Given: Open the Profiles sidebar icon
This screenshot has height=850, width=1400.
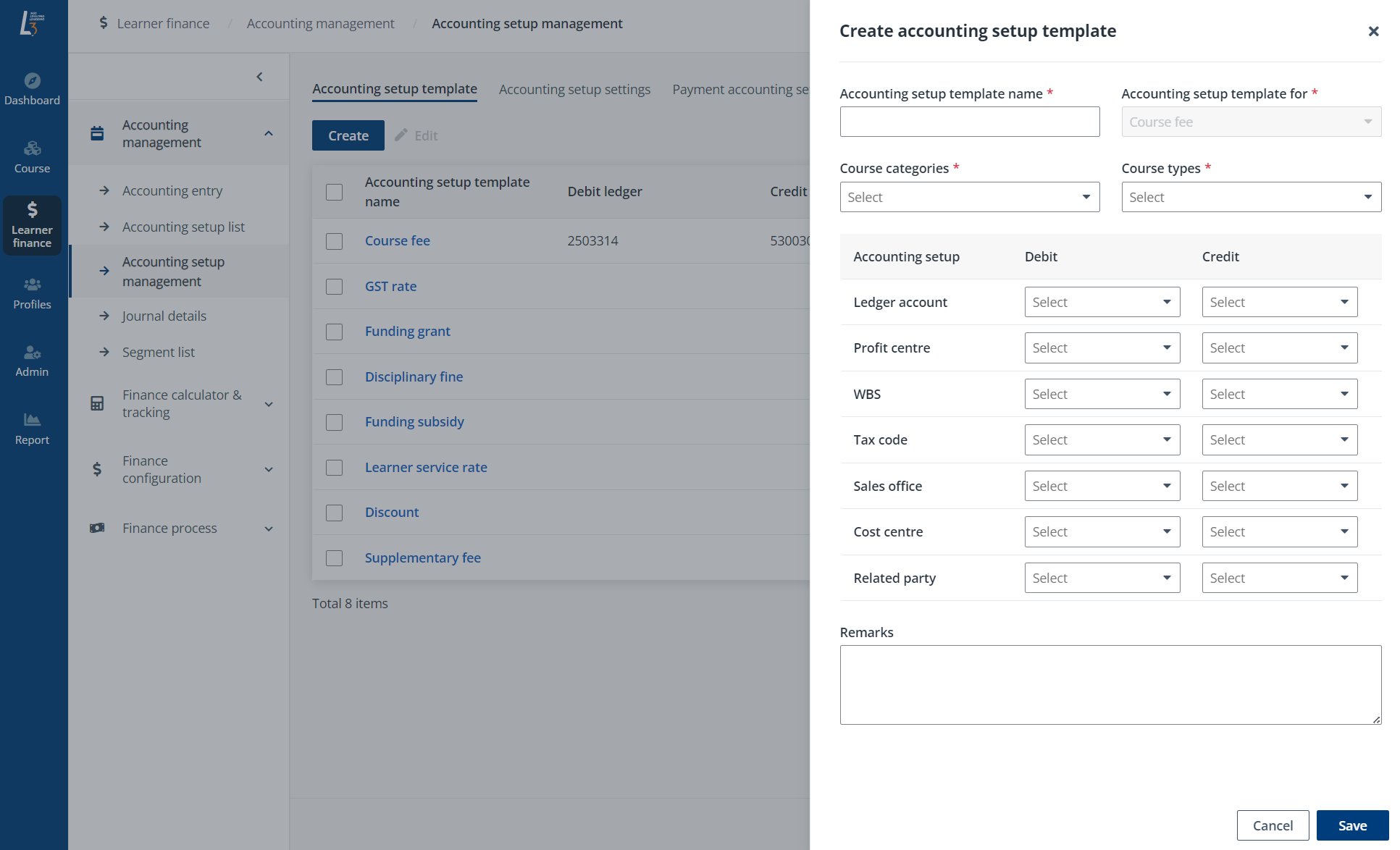Looking at the screenshot, I should point(33,292).
